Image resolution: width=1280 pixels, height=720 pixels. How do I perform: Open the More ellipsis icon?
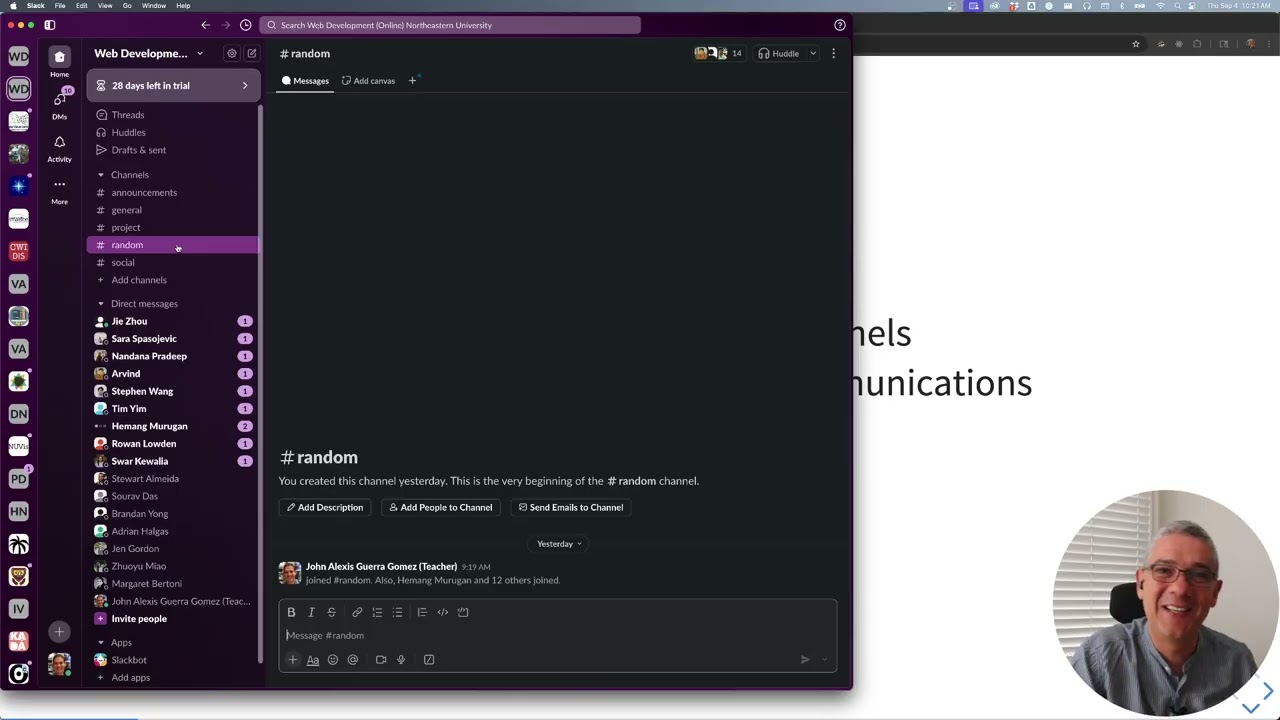click(59, 184)
